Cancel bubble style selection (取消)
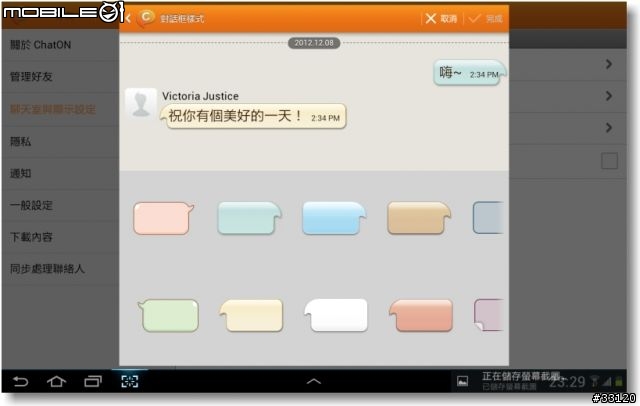 [x=442, y=18]
